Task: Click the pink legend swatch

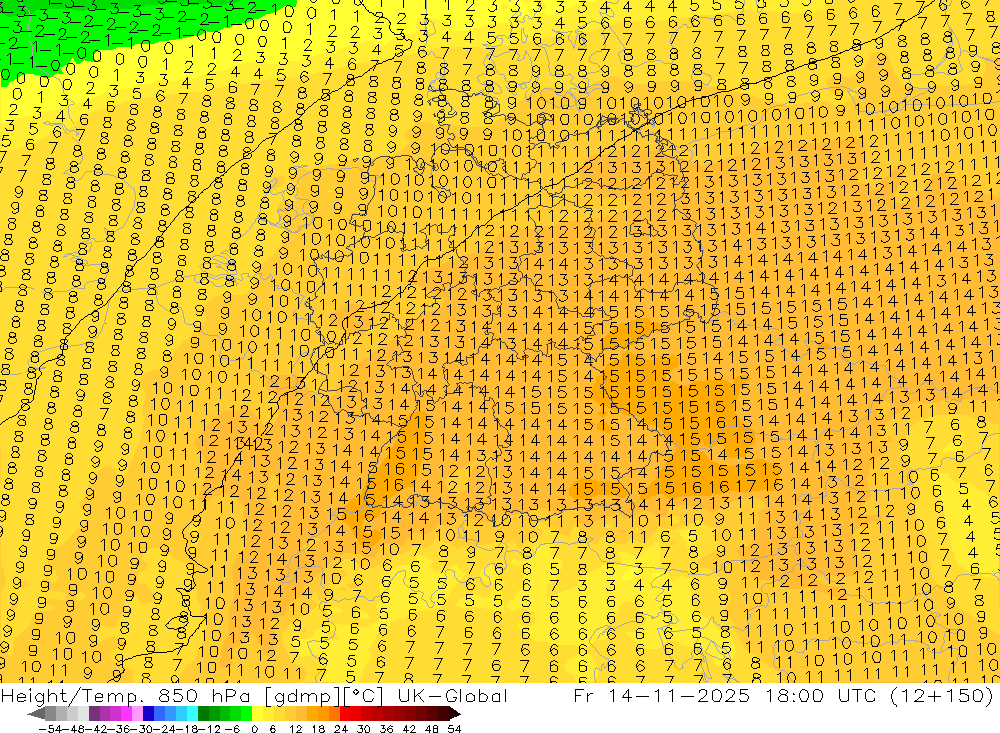Action: 137,713
